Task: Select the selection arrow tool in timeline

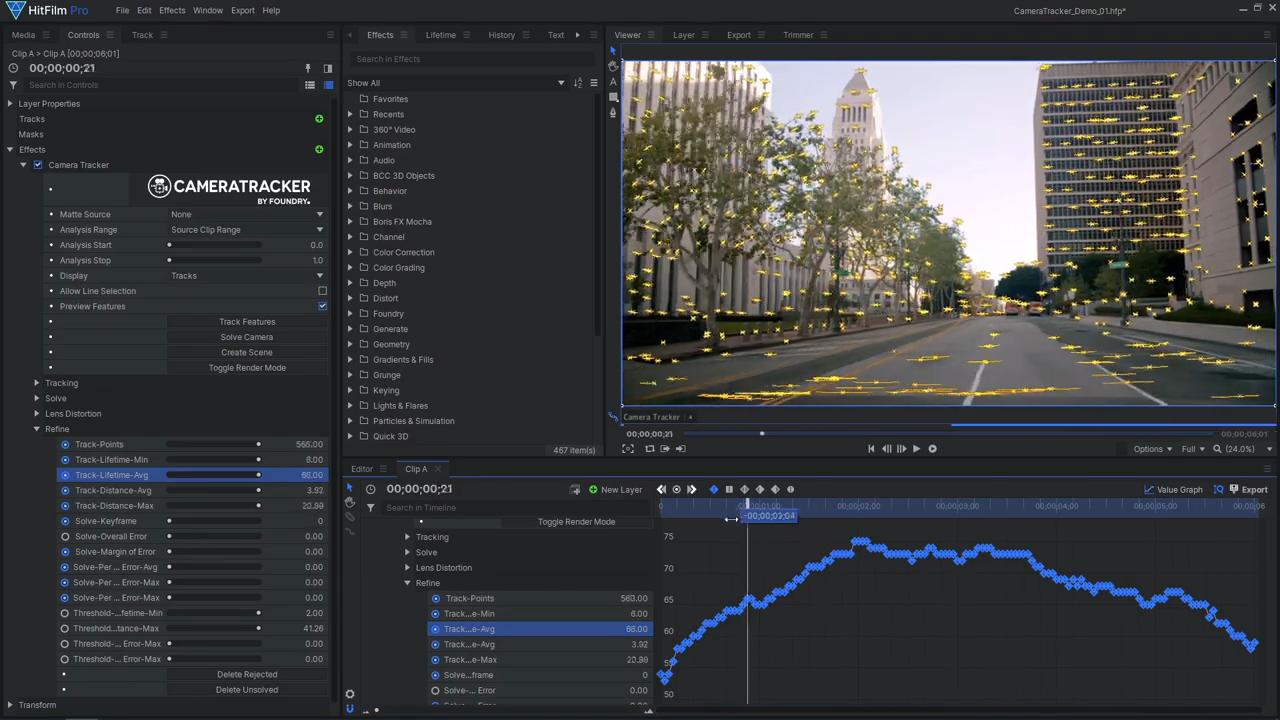Action: click(x=349, y=488)
